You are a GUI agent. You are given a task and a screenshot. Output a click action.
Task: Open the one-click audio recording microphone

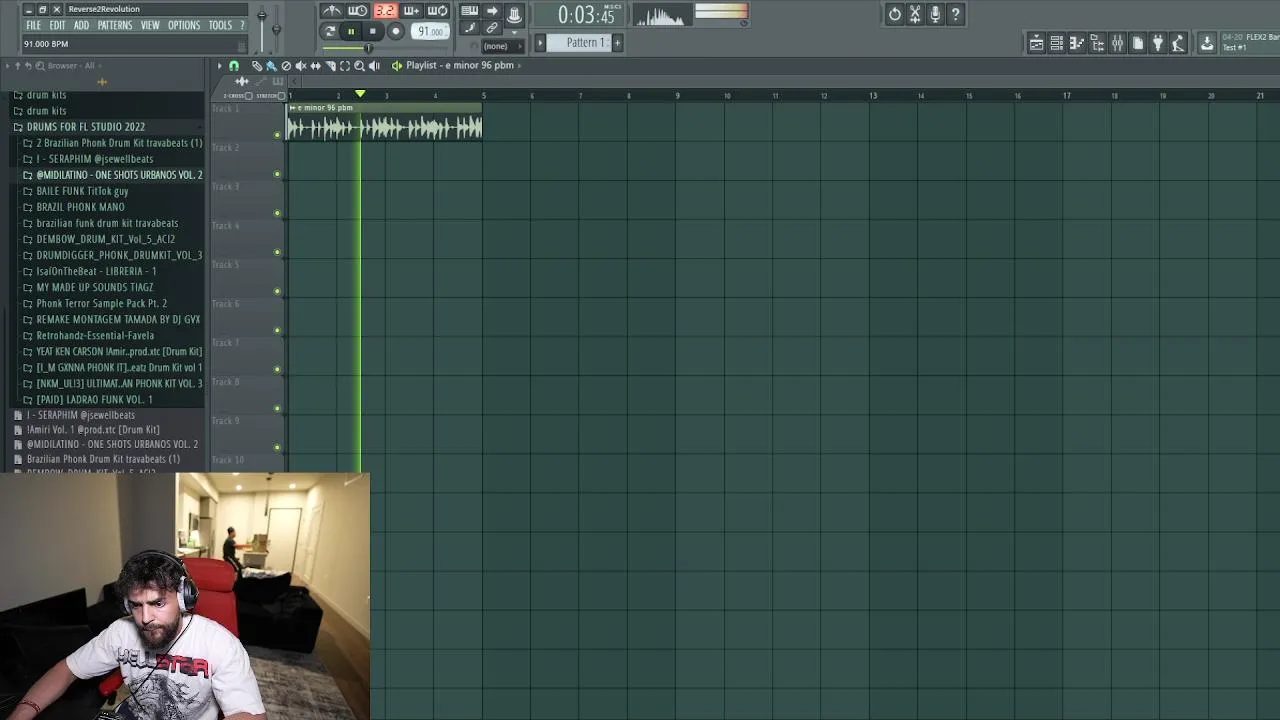935,14
